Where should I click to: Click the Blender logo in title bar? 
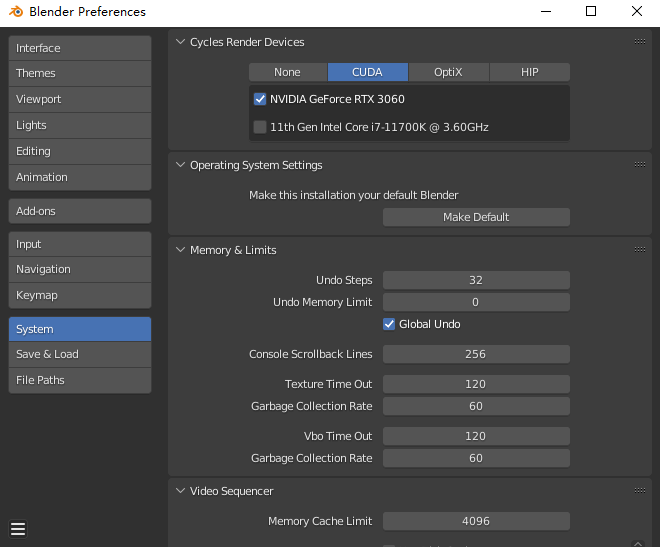[14, 12]
